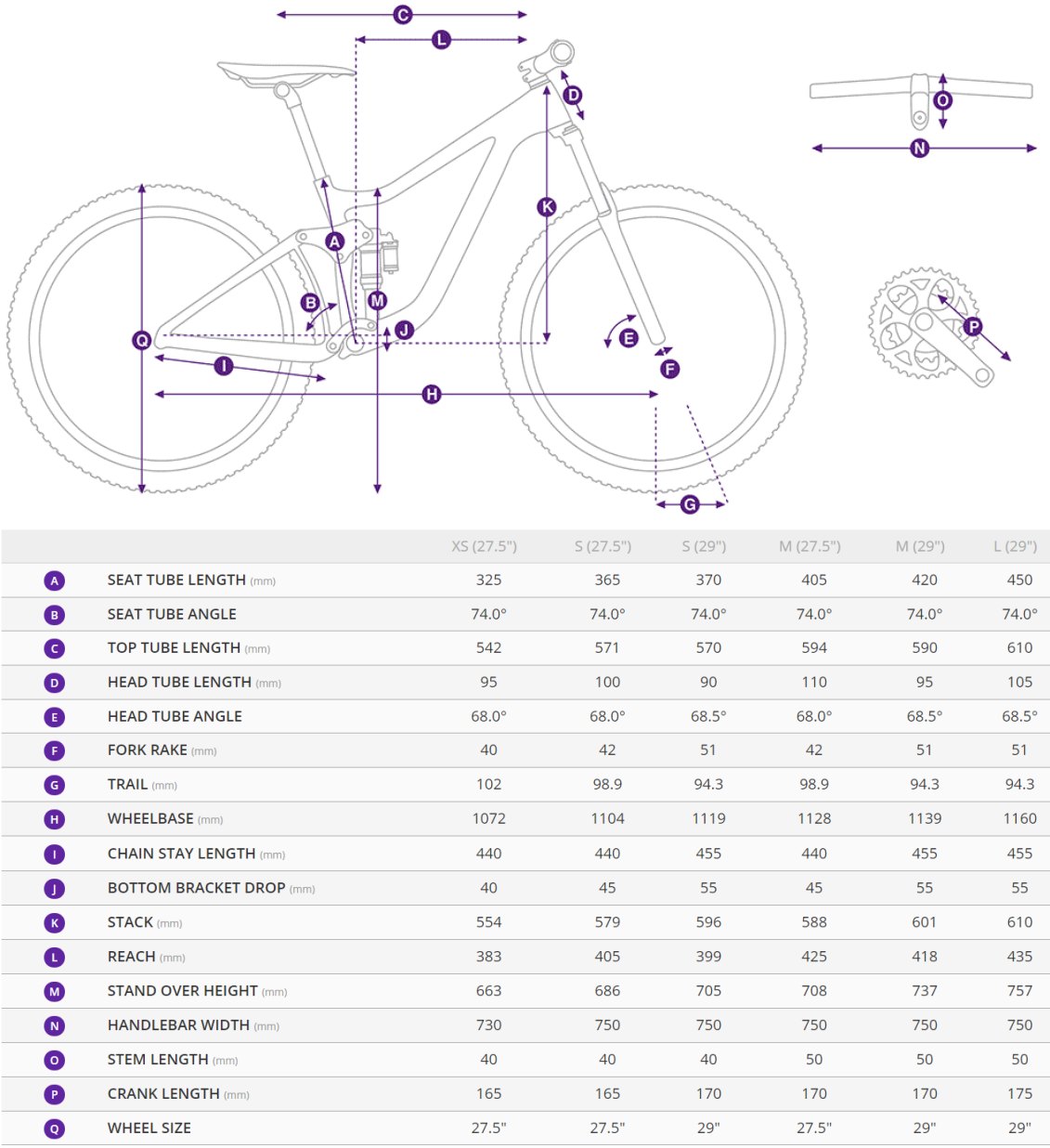
Task: Click the E head angle marker on diagram
Action: tap(629, 338)
